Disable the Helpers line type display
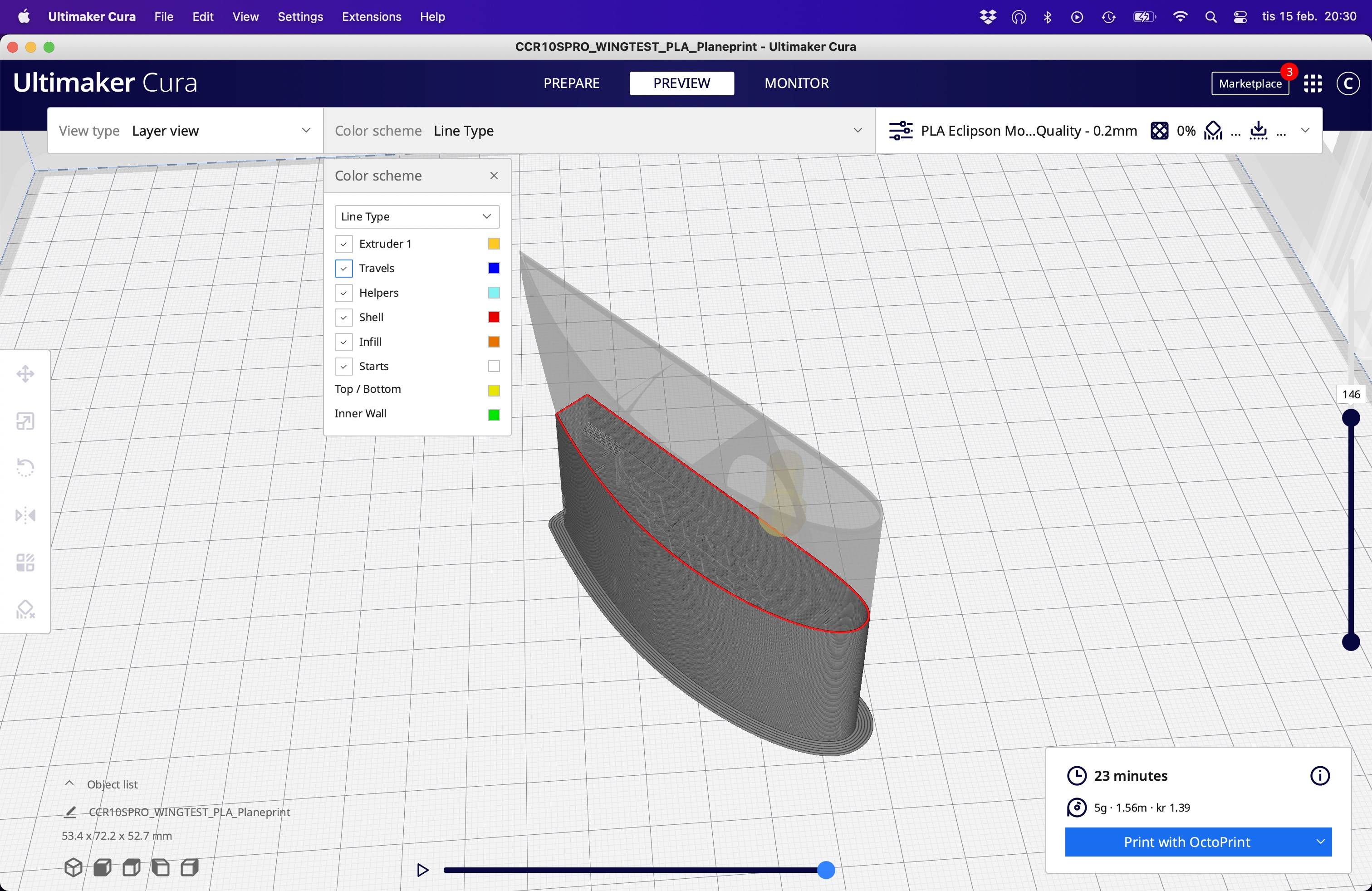This screenshot has width=1372, height=891. tap(343, 292)
